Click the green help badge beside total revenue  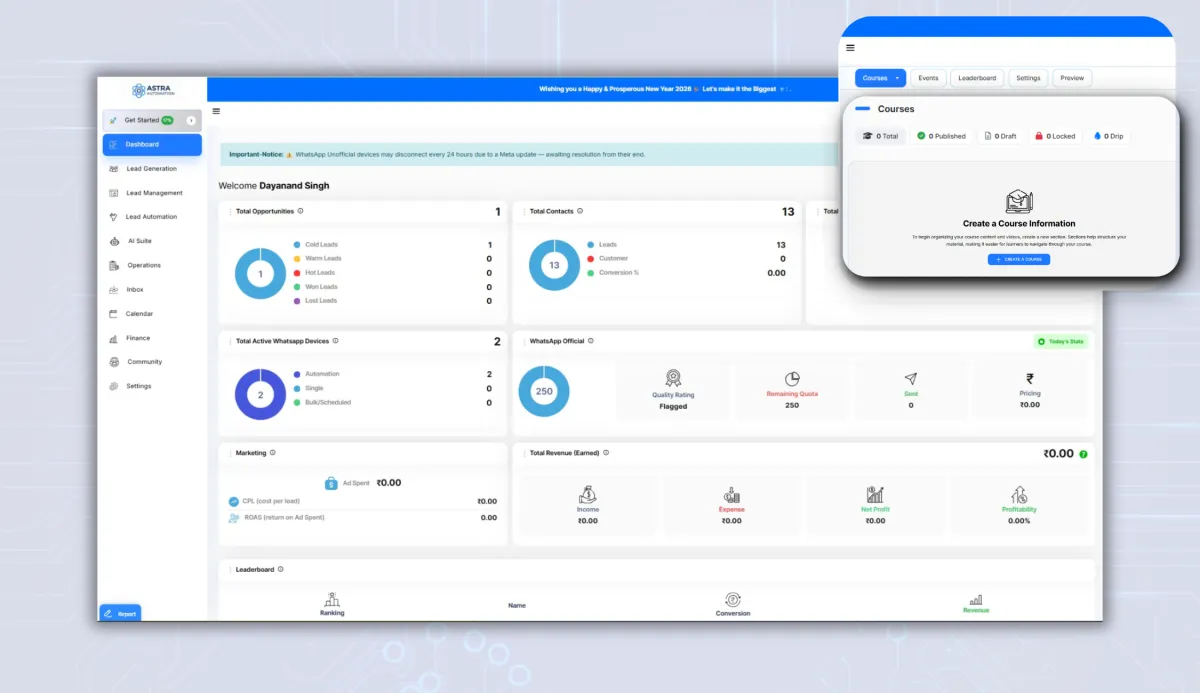[1083, 454]
